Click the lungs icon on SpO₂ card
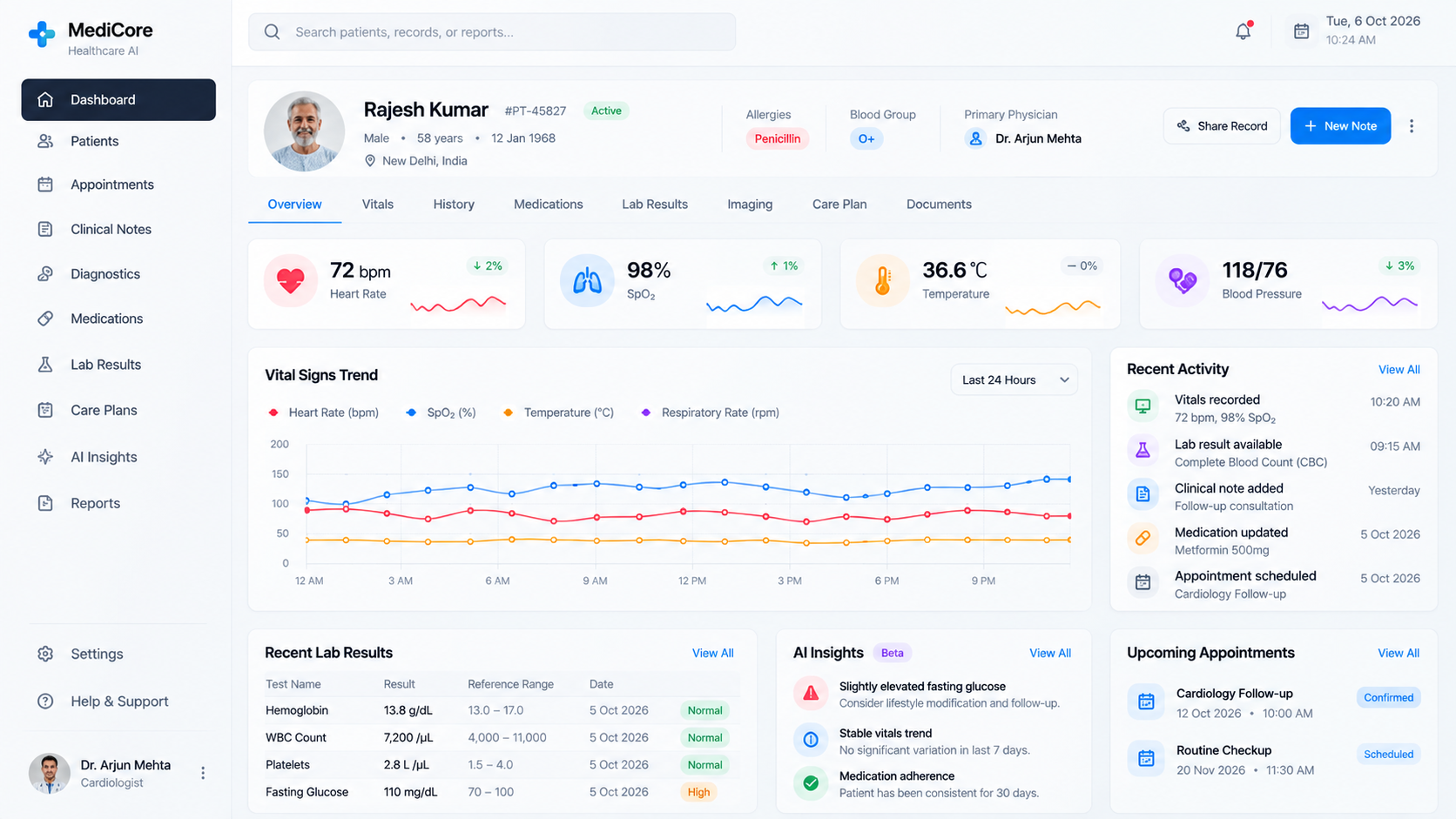This screenshot has width=1456, height=819. 587,280
